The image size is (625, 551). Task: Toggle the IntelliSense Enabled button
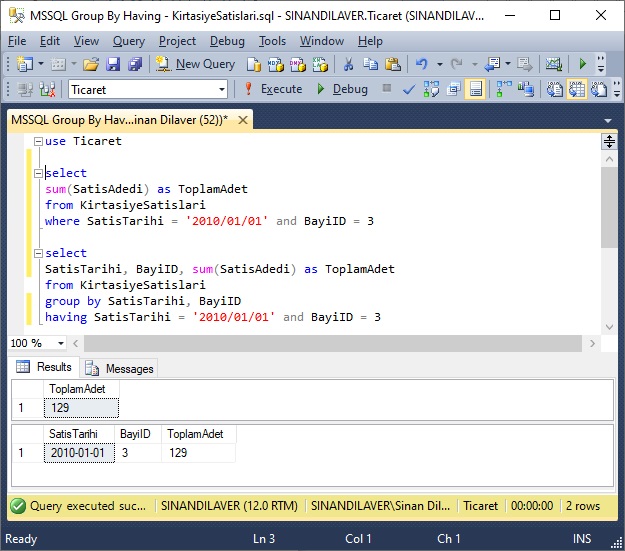[476, 89]
